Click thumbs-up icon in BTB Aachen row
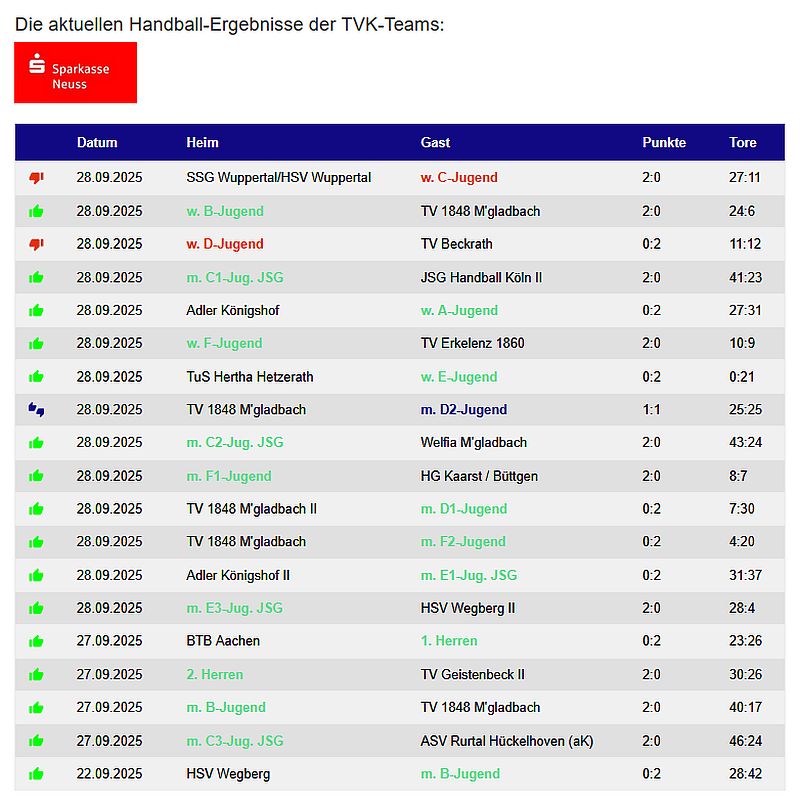This screenshot has width=800, height=804. (x=37, y=641)
